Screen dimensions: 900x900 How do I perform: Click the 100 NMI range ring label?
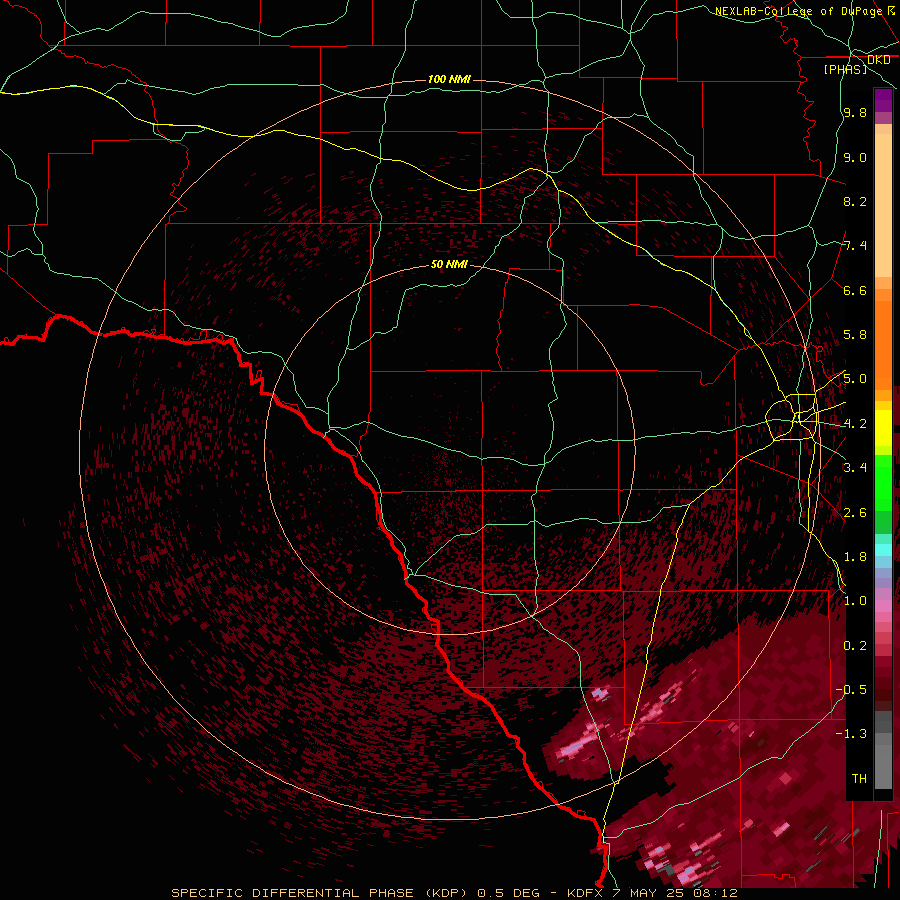click(x=449, y=79)
